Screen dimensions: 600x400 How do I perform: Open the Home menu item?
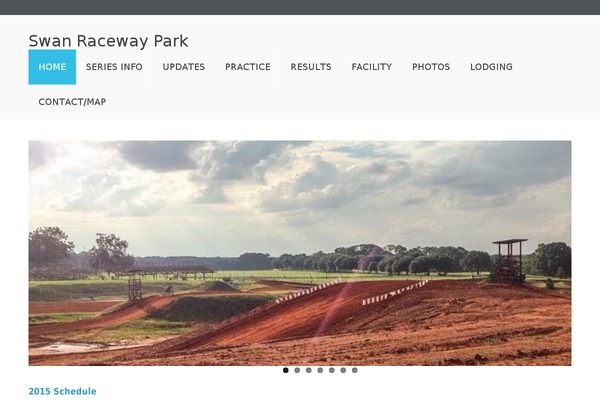tap(52, 67)
